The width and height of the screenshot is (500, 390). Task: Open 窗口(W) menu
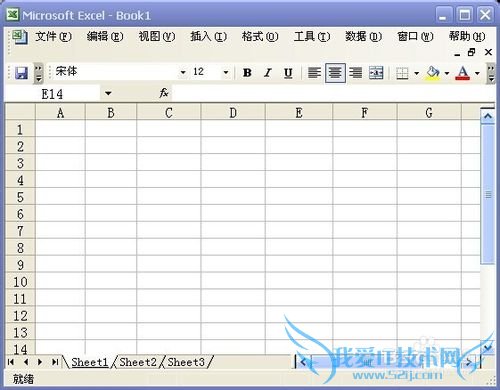pyautogui.click(x=415, y=36)
